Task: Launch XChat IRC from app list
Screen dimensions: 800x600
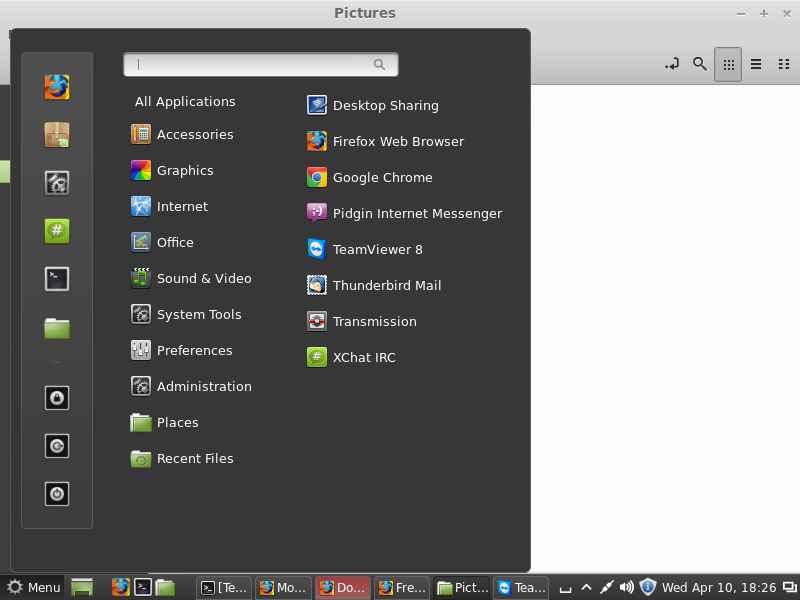Action: tap(351, 358)
